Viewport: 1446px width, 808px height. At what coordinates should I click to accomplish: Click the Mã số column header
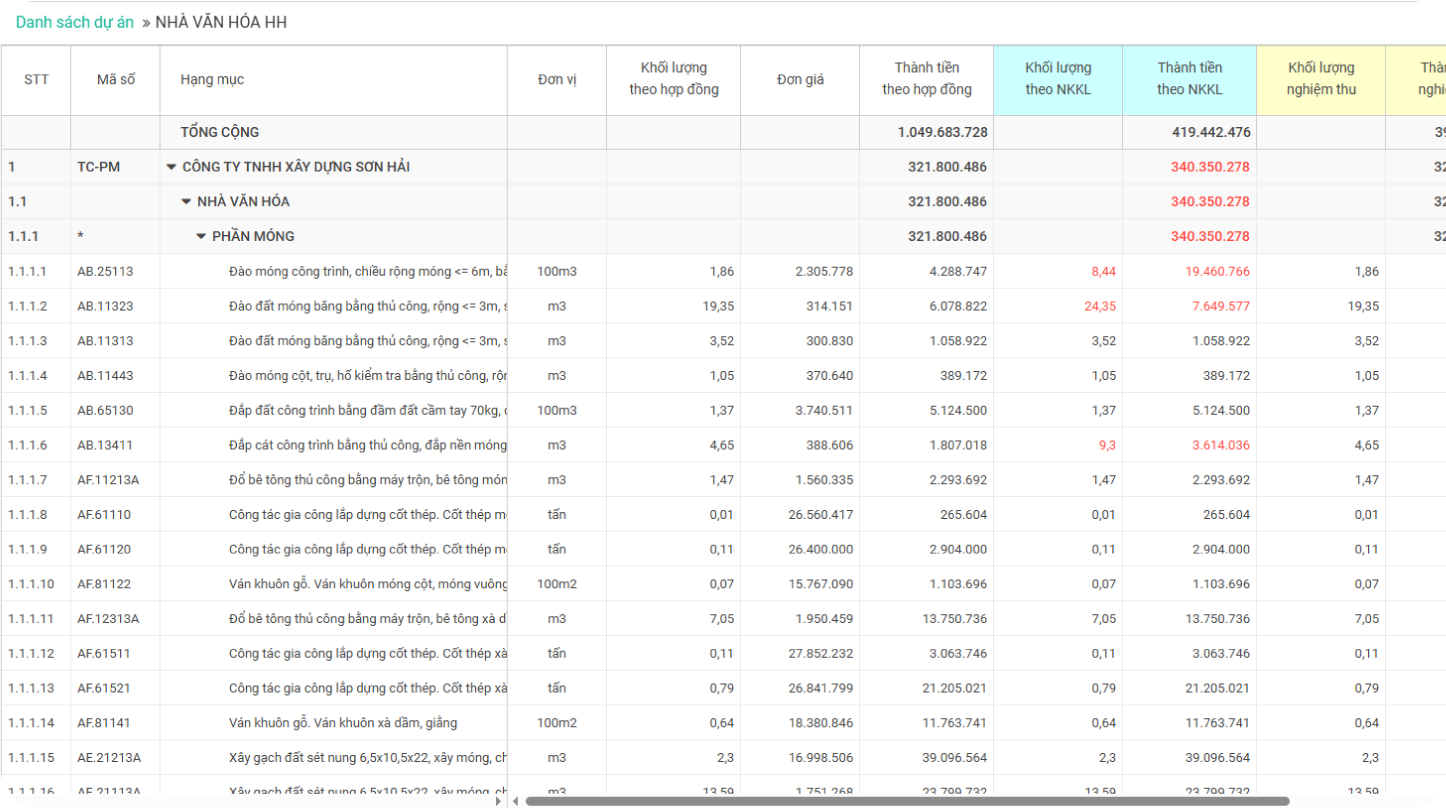[x=116, y=79]
